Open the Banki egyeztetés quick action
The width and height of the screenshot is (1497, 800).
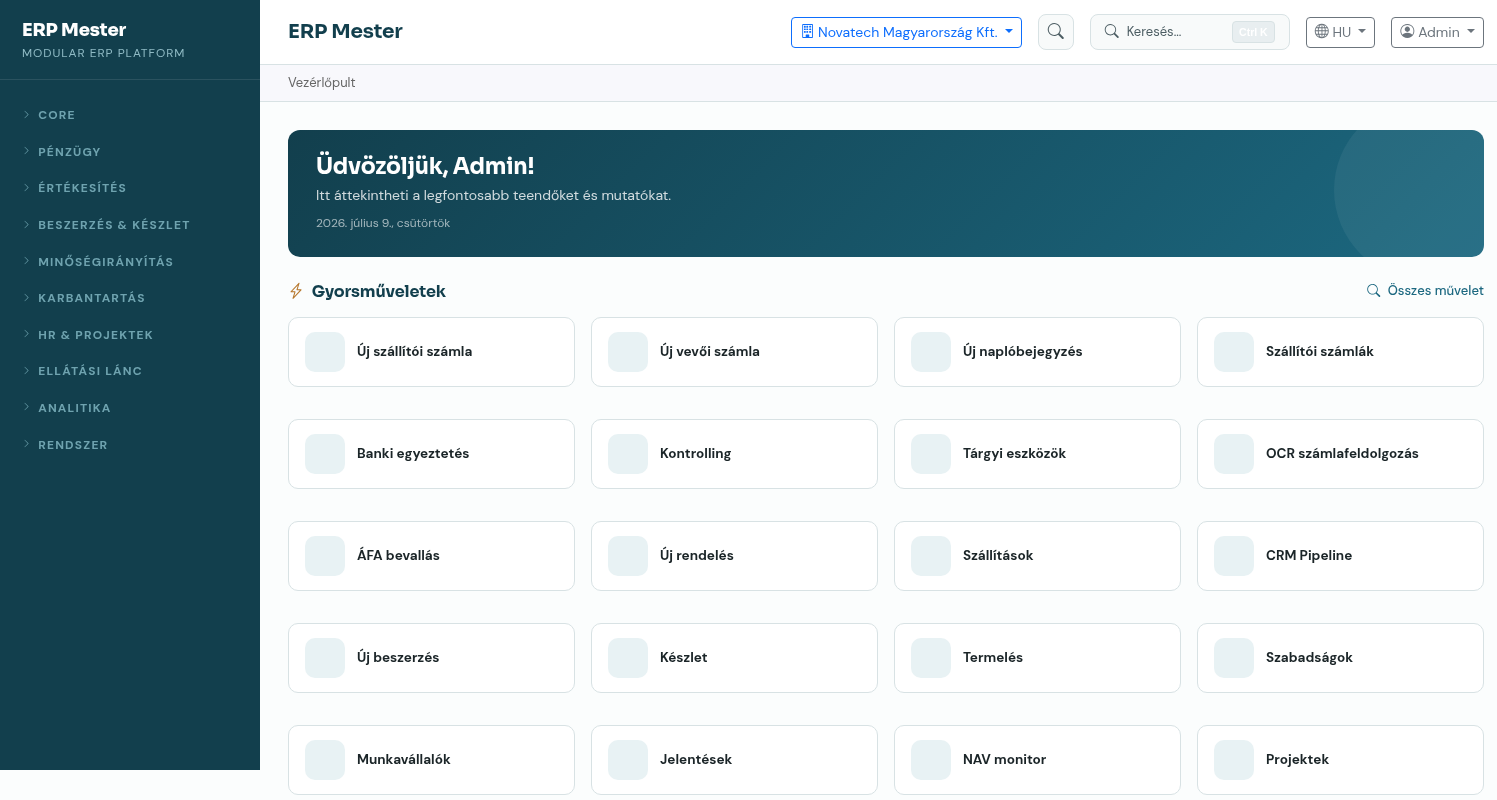(431, 454)
